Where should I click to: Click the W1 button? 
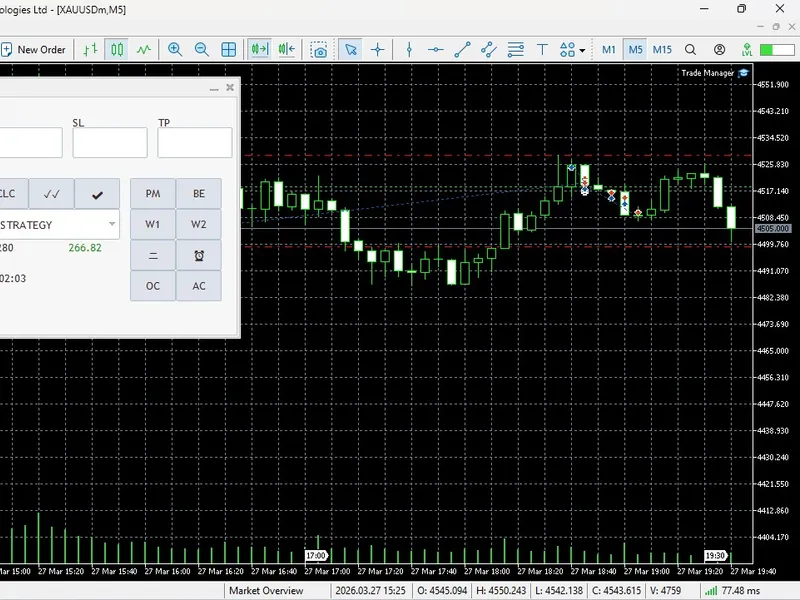click(x=153, y=224)
